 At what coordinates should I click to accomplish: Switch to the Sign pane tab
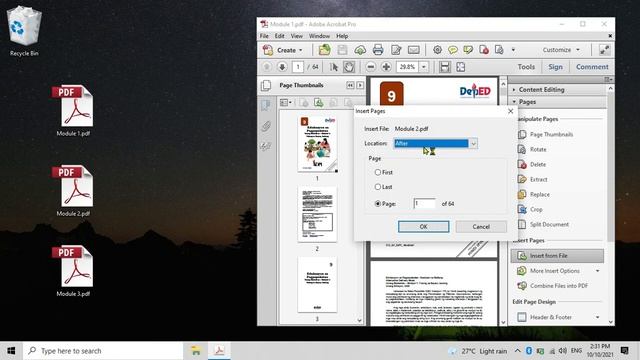pos(555,67)
